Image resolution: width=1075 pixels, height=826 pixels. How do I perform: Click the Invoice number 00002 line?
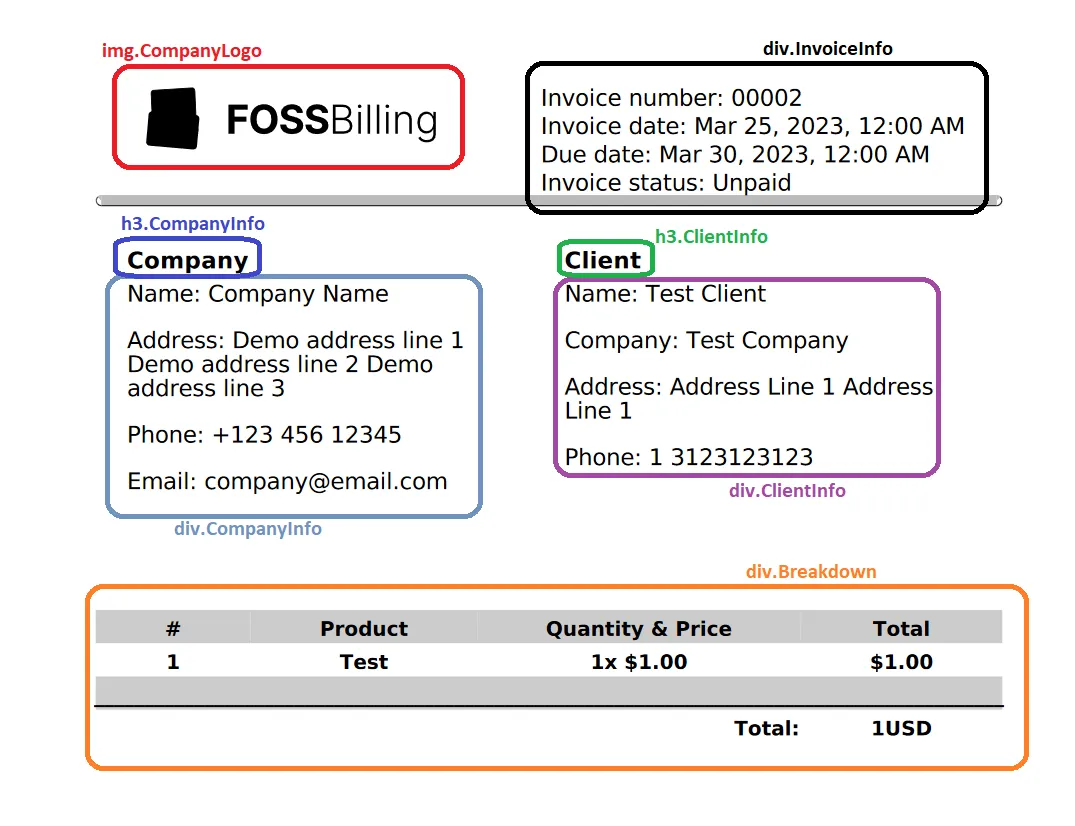coord(671,98)
